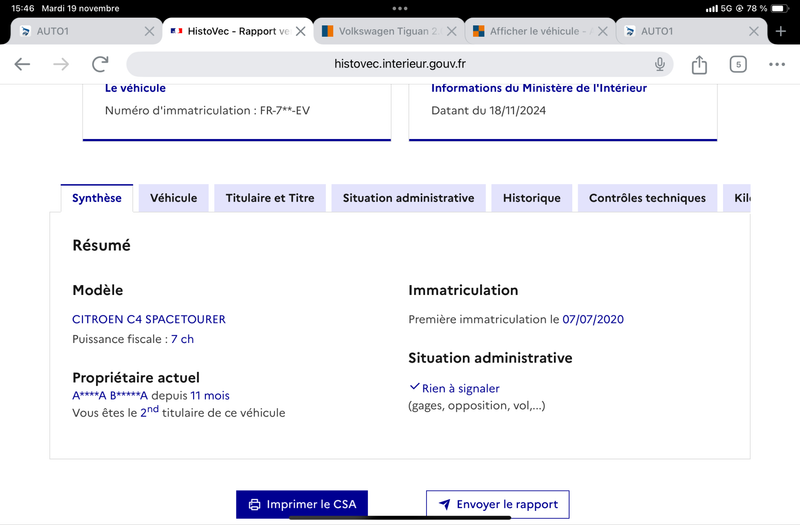
Task: Click the 7 ch fiscal power value
Action: click(182, 339)
